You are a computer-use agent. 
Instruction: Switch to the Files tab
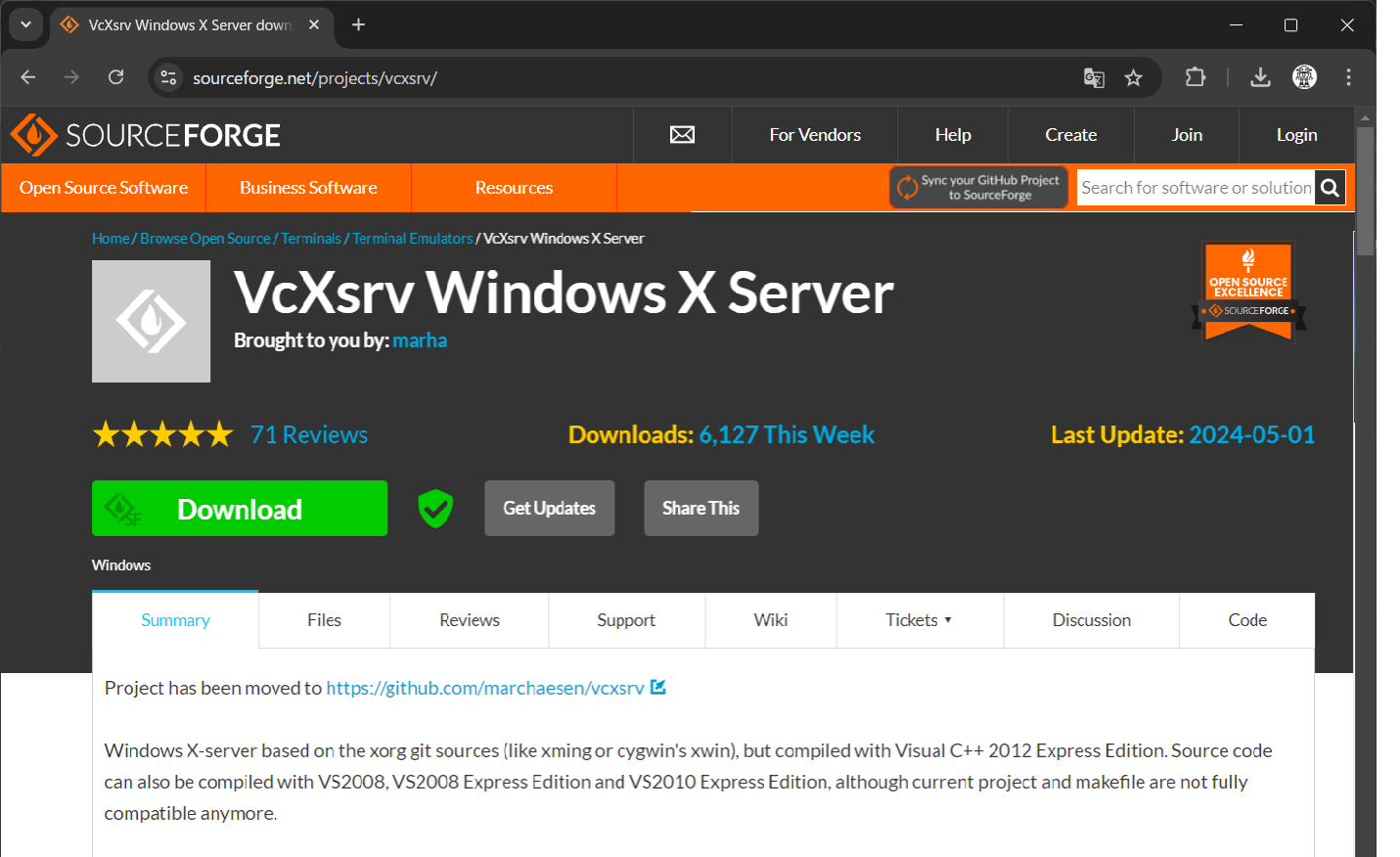coord(324,620)
